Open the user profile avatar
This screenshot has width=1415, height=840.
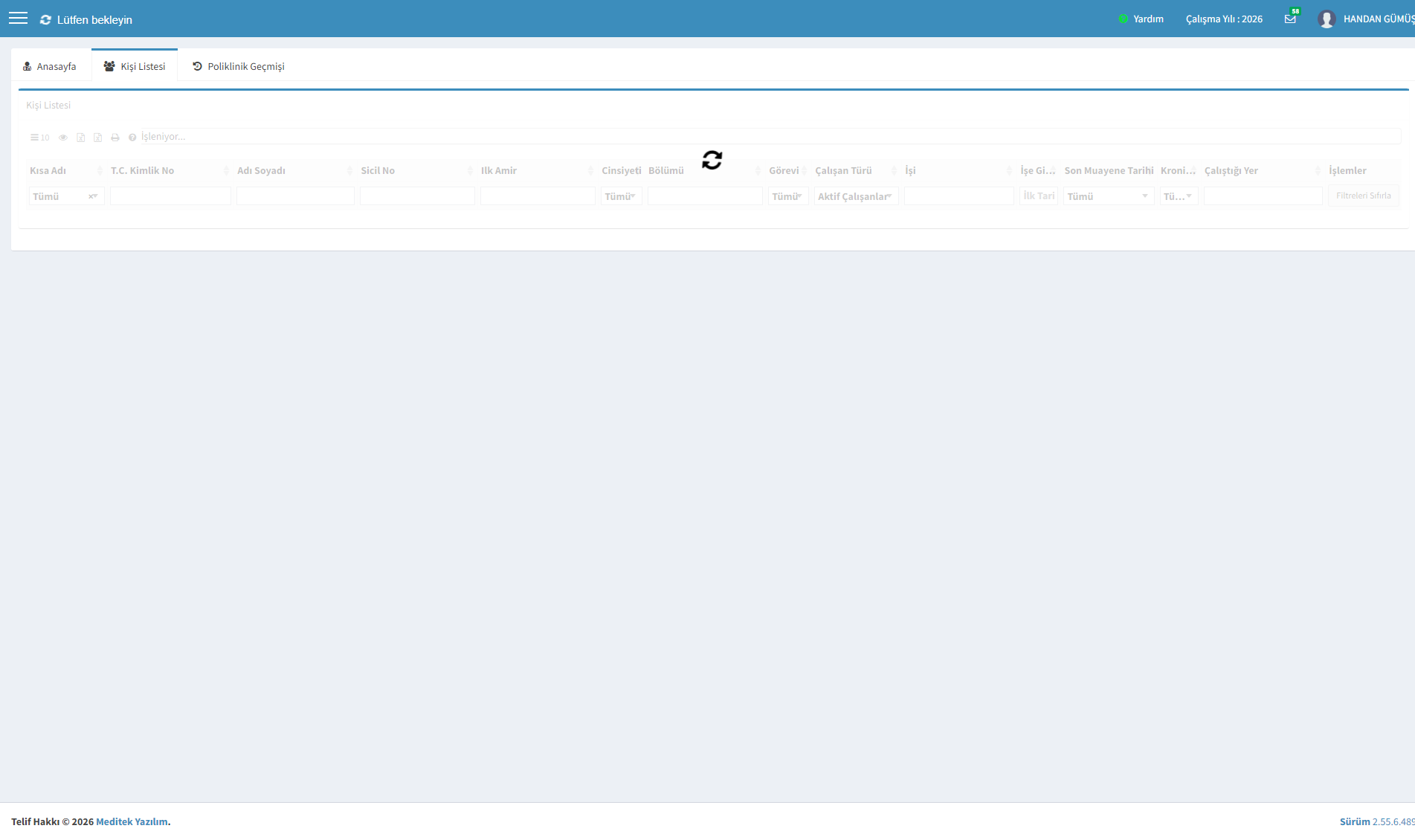pyautogui.click(x=1327, y=19)
